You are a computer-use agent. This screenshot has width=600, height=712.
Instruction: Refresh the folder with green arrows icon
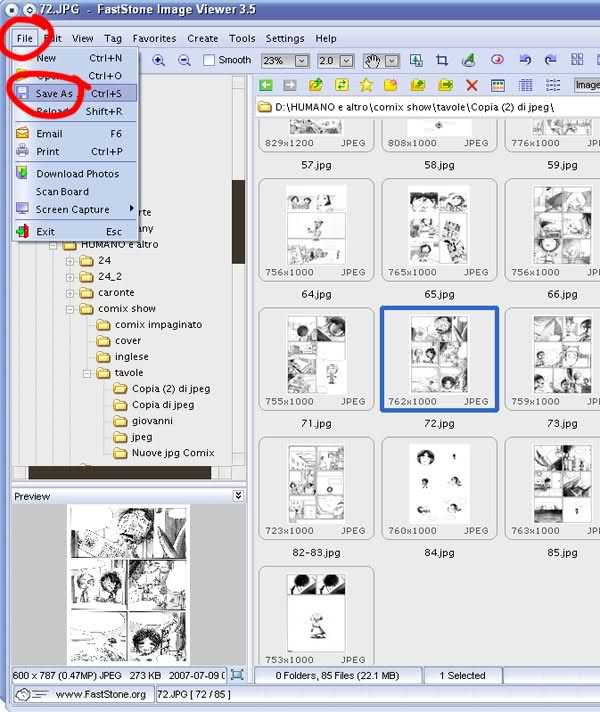coord(342,85)
